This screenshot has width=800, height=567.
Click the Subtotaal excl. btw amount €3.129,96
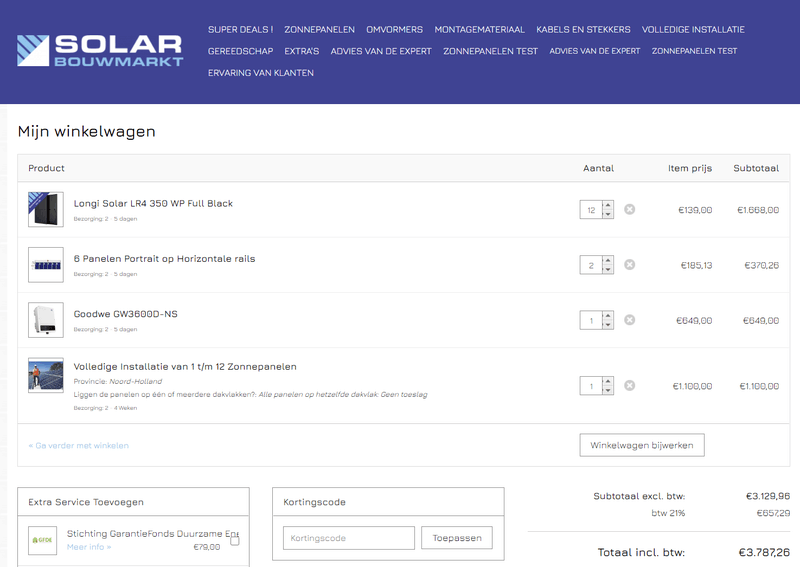coord(767,496)
